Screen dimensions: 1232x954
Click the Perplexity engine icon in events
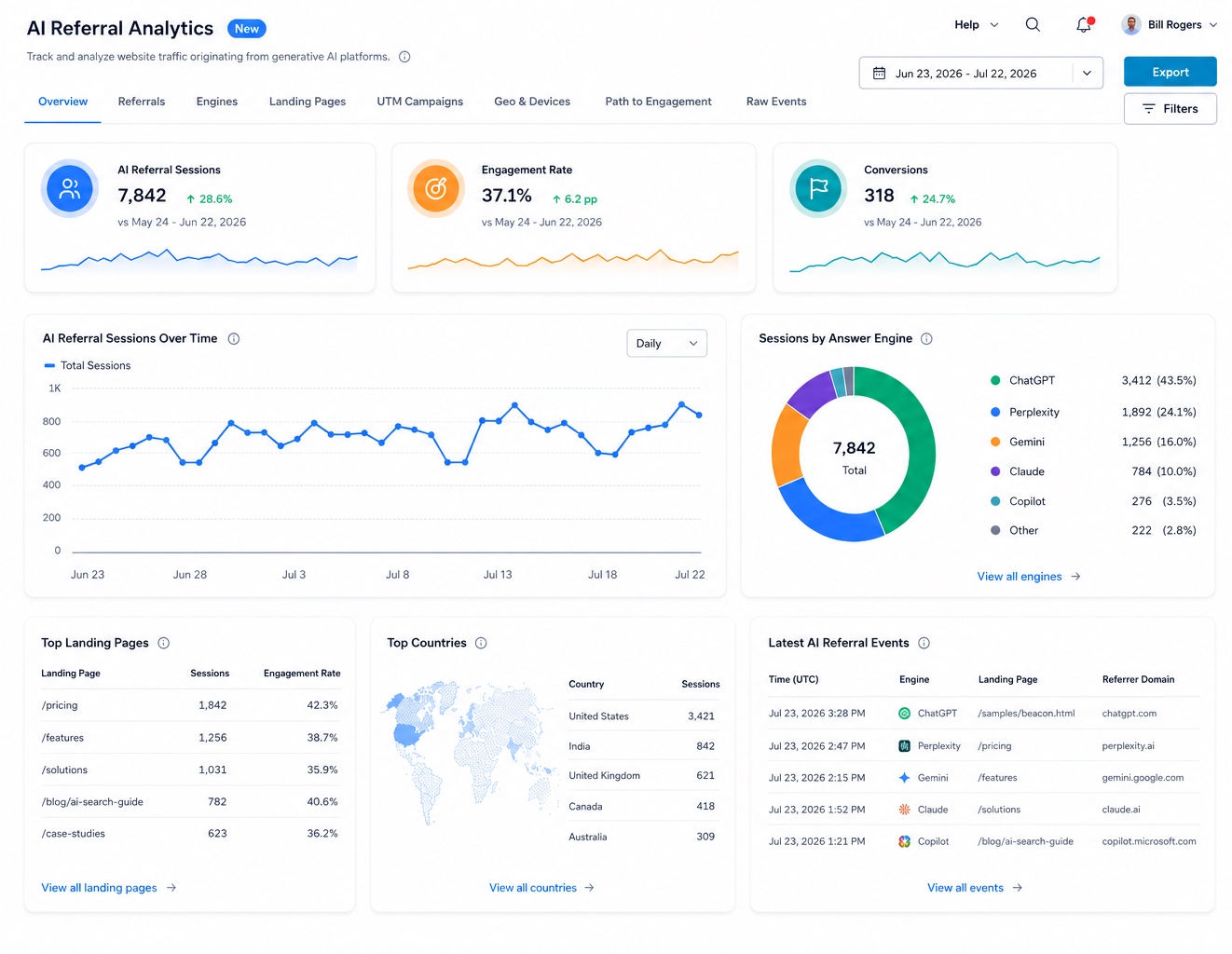coord(904,746)
